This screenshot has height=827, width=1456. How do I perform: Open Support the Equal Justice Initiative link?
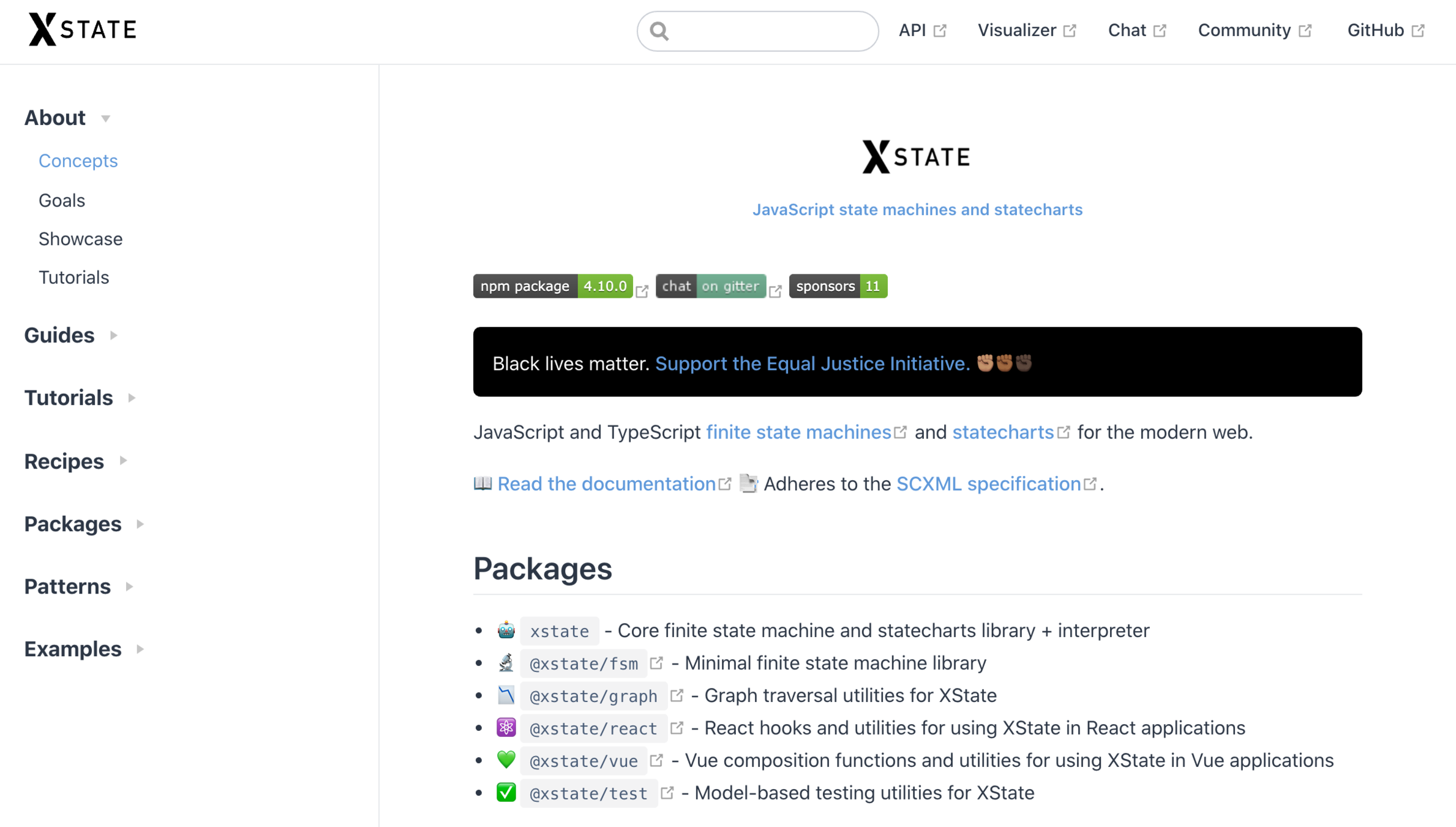[x=812, y=363]
